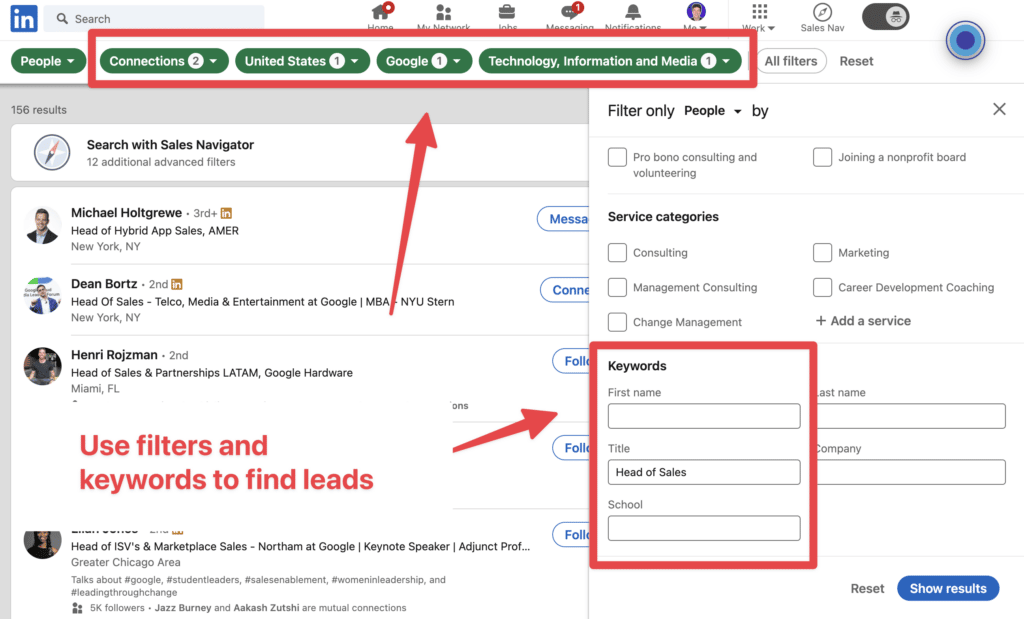Click in the top Search field
The image size is (1024, 619).
[x=155, y=19]
